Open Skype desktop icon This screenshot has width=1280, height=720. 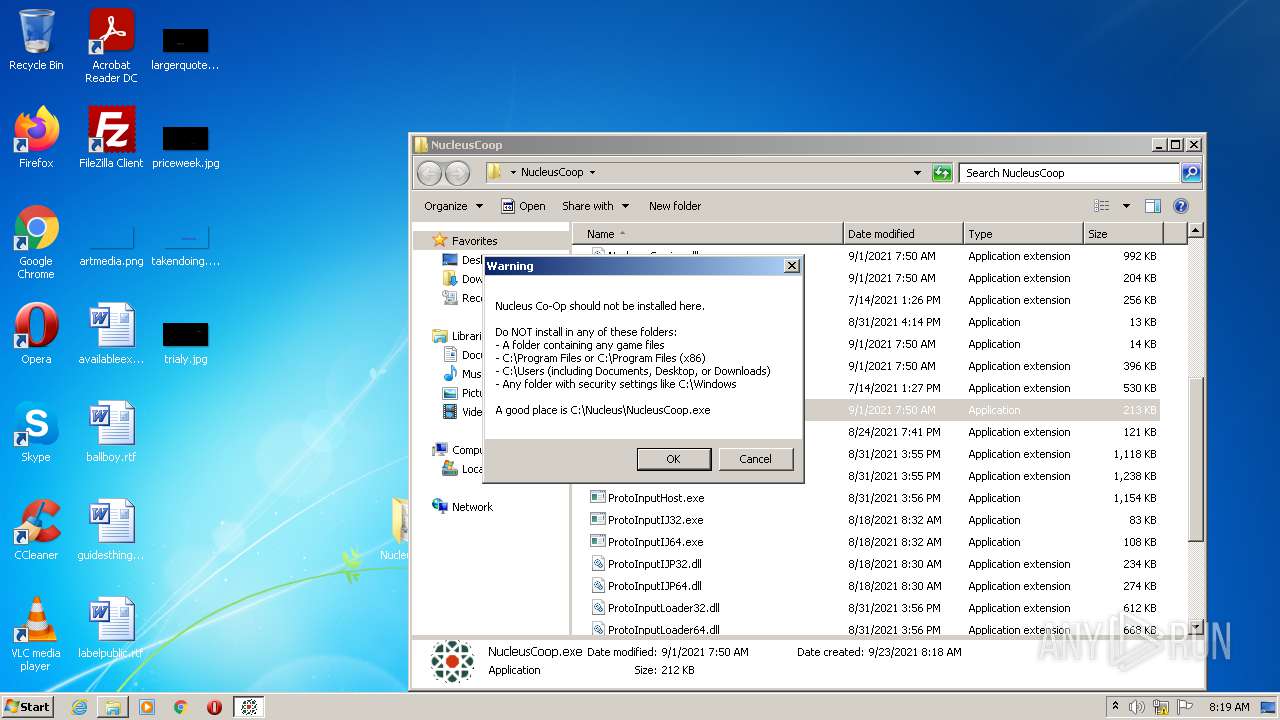(36, 432)
